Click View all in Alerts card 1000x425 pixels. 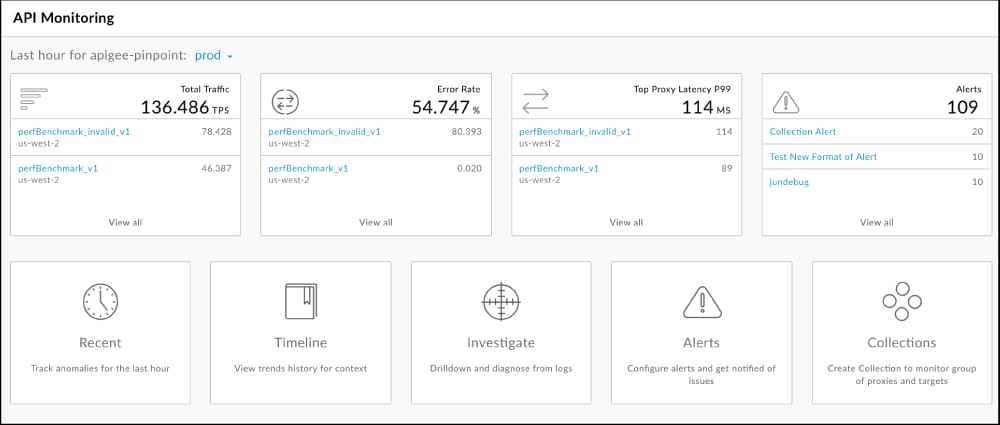(876, 223)
